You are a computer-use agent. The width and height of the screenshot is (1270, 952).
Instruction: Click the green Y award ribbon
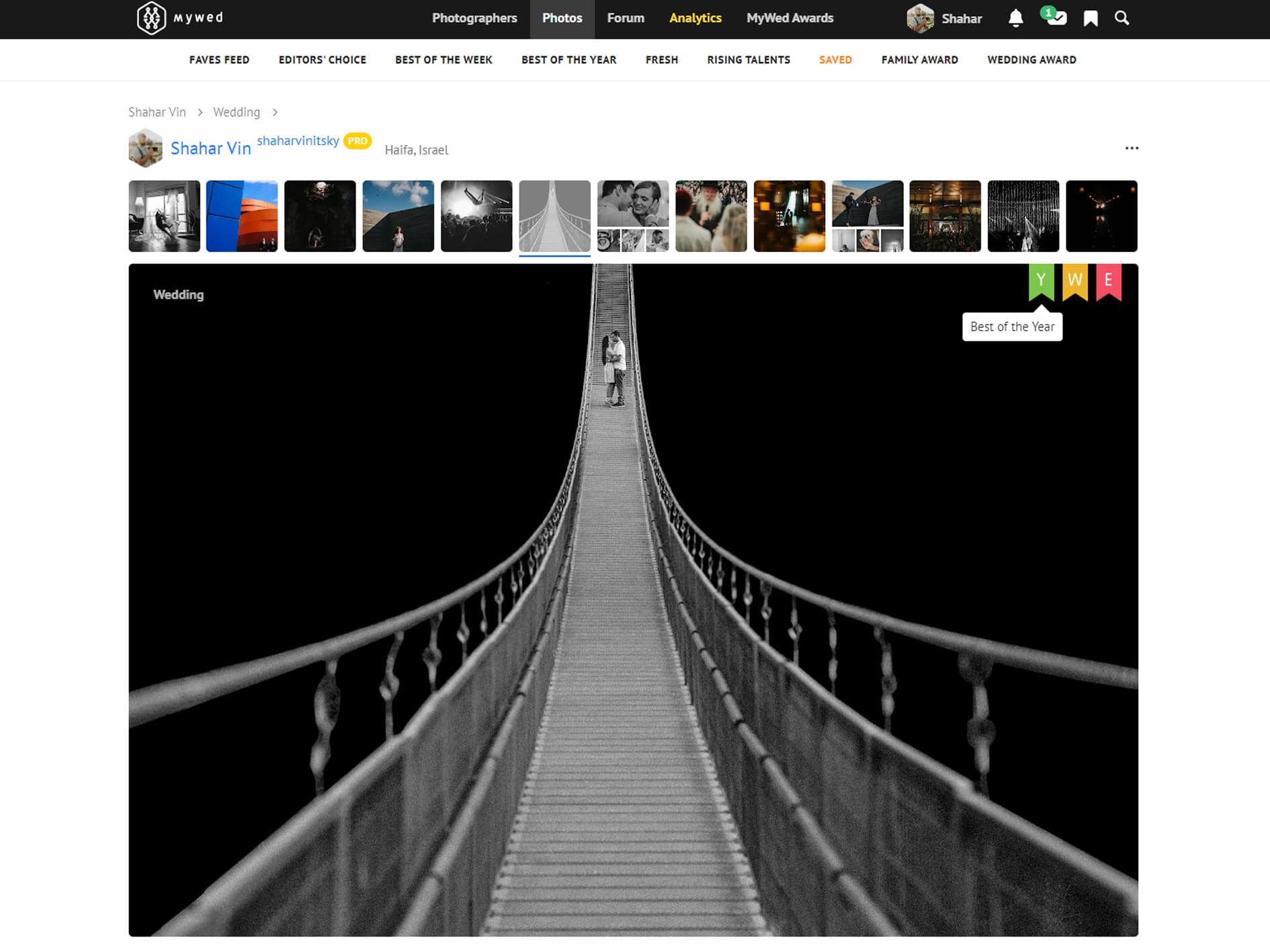pyautogui.click(x=1041, y=281)
